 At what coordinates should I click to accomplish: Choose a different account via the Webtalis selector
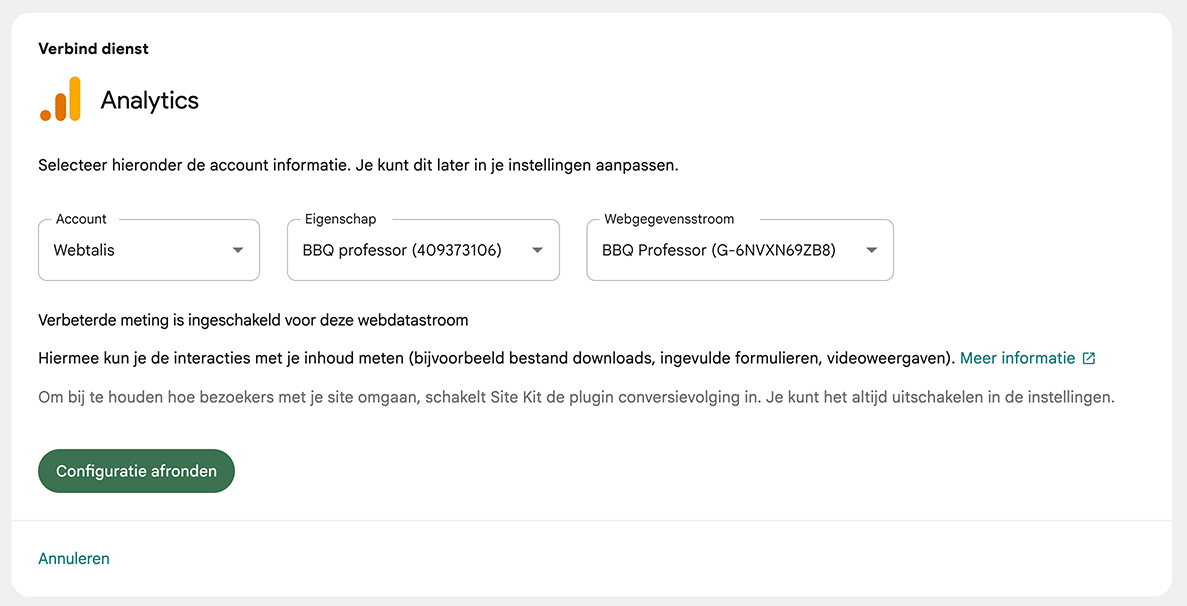tap(148, 249)
